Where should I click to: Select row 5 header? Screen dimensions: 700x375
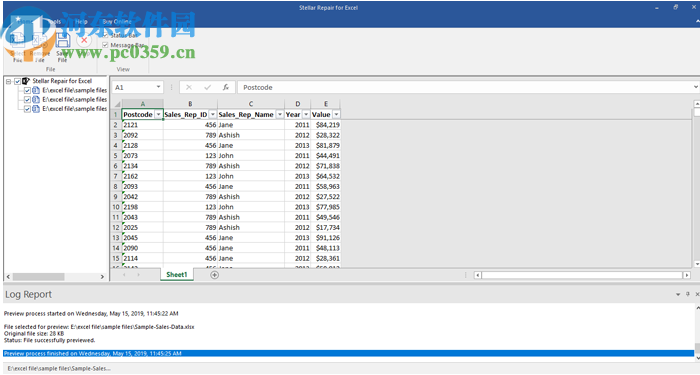(116, 156)
